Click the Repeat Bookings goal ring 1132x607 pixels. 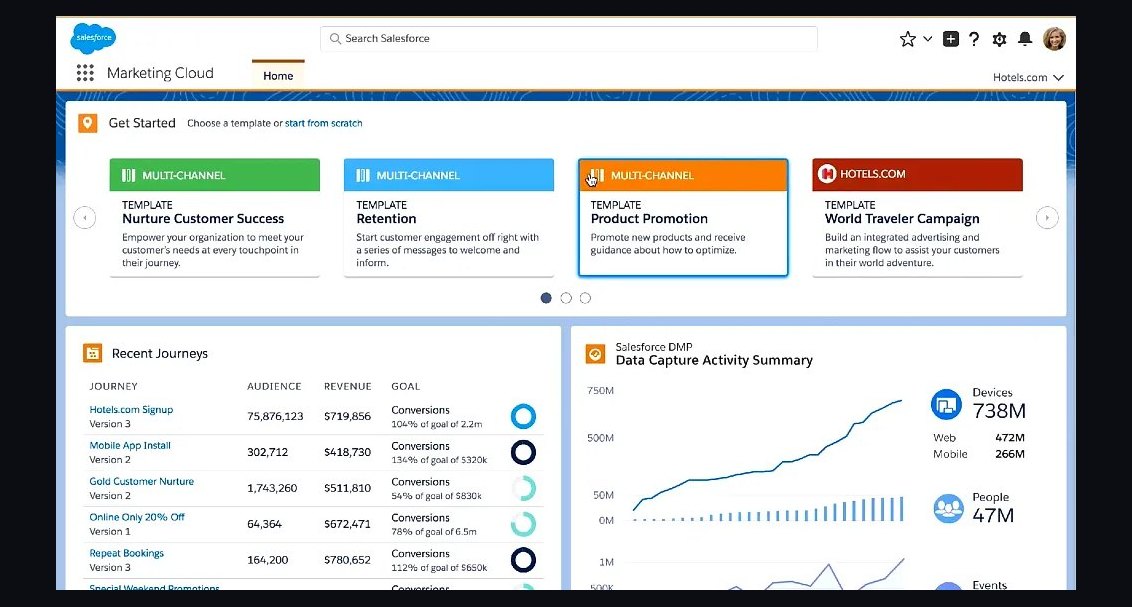(x=523, y=560)
